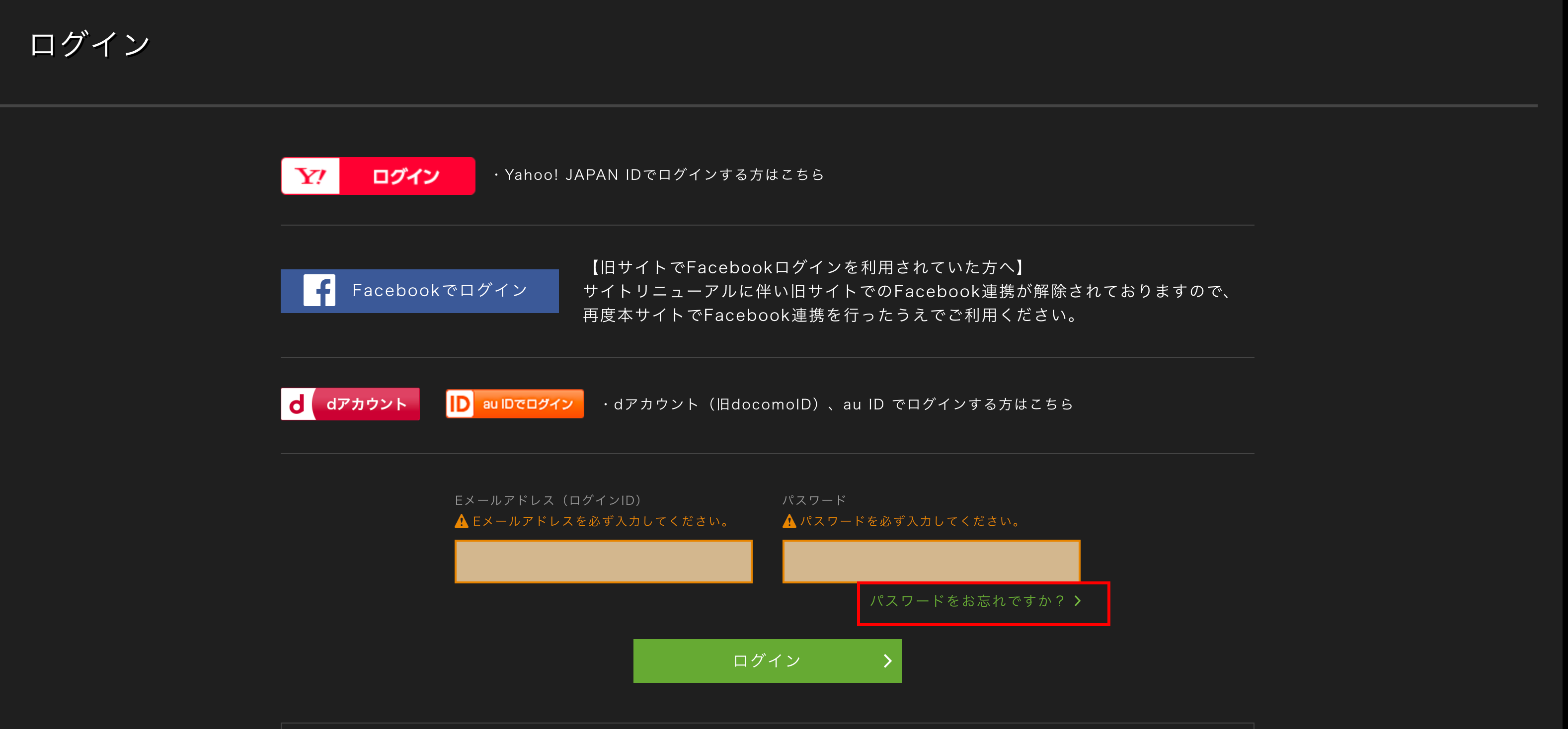This screenshot has width=1568, height=729.
Task: Click the Y! logo on Yahoo login button
Action: pyautogui.click(x=311, y=176)
